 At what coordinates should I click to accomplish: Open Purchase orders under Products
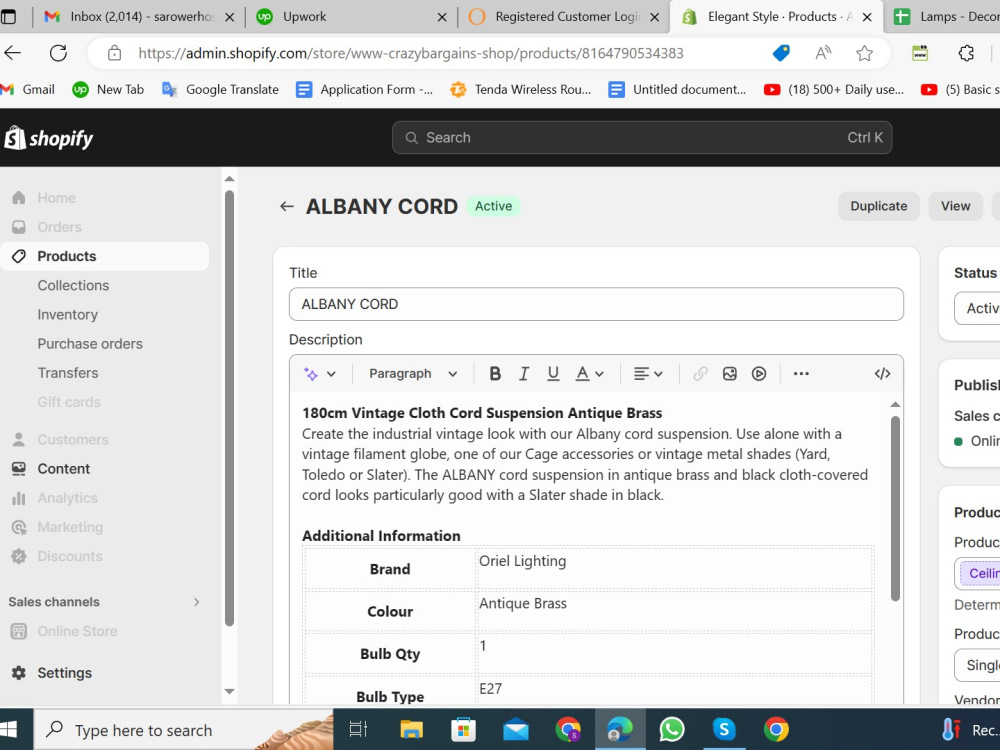click(90, 344)
